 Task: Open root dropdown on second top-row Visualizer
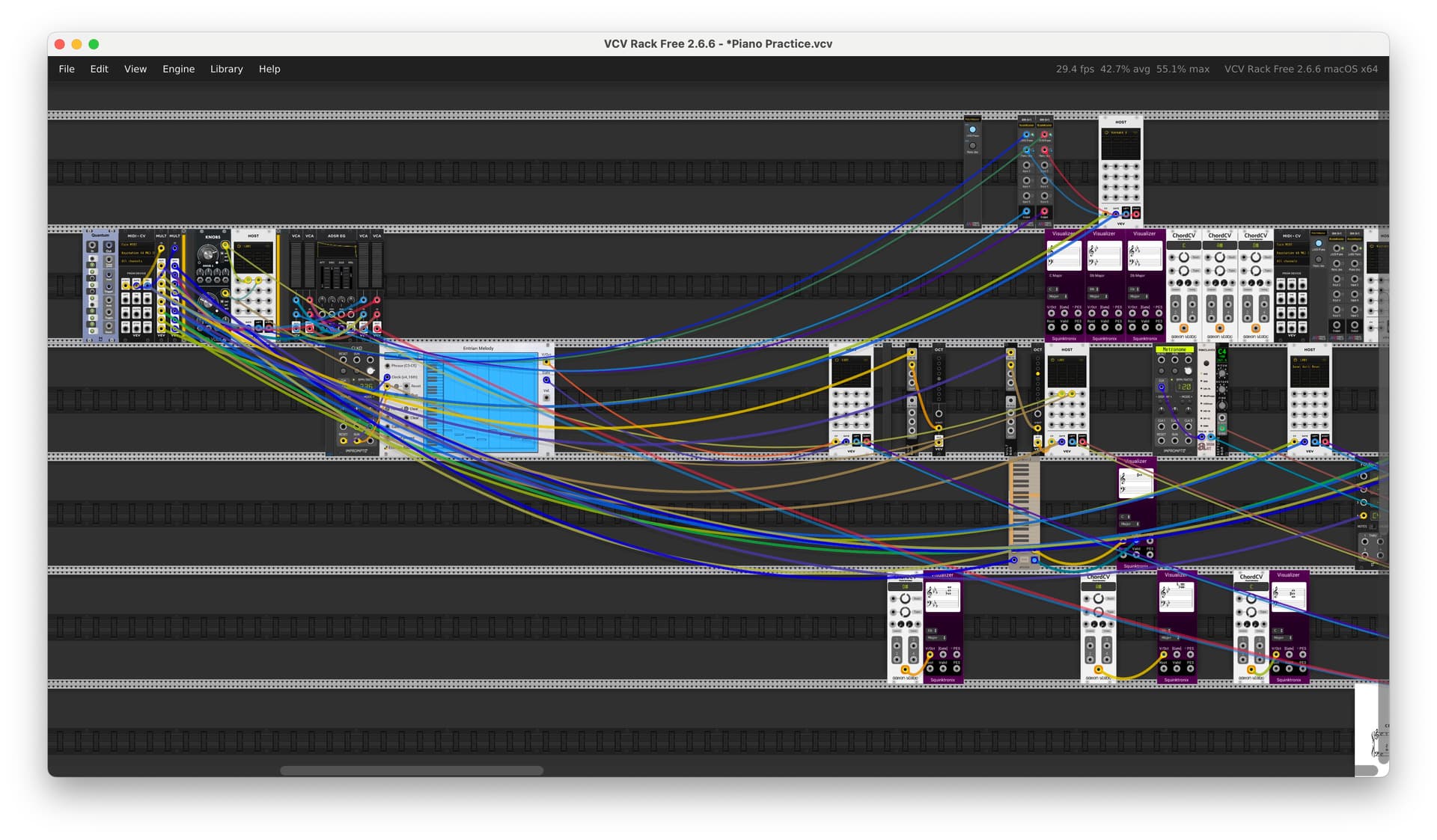[1093, 289]
